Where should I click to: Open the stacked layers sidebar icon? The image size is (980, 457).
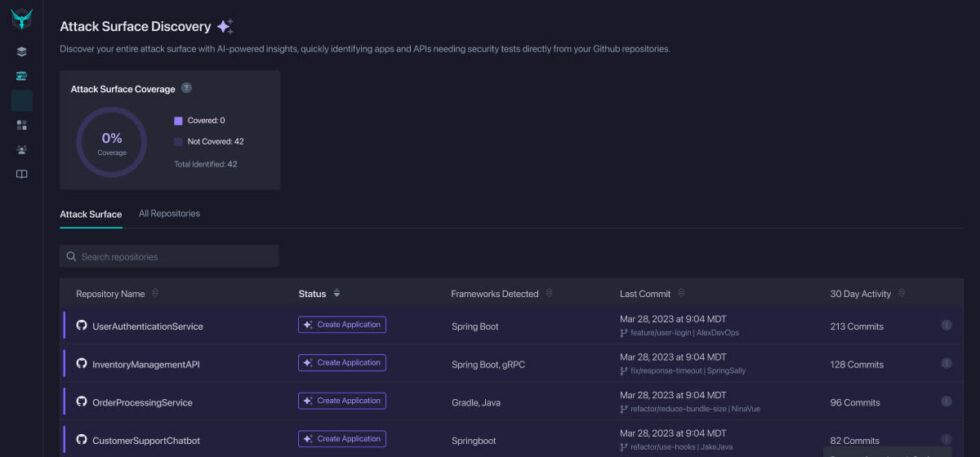(x=22, y=51)
